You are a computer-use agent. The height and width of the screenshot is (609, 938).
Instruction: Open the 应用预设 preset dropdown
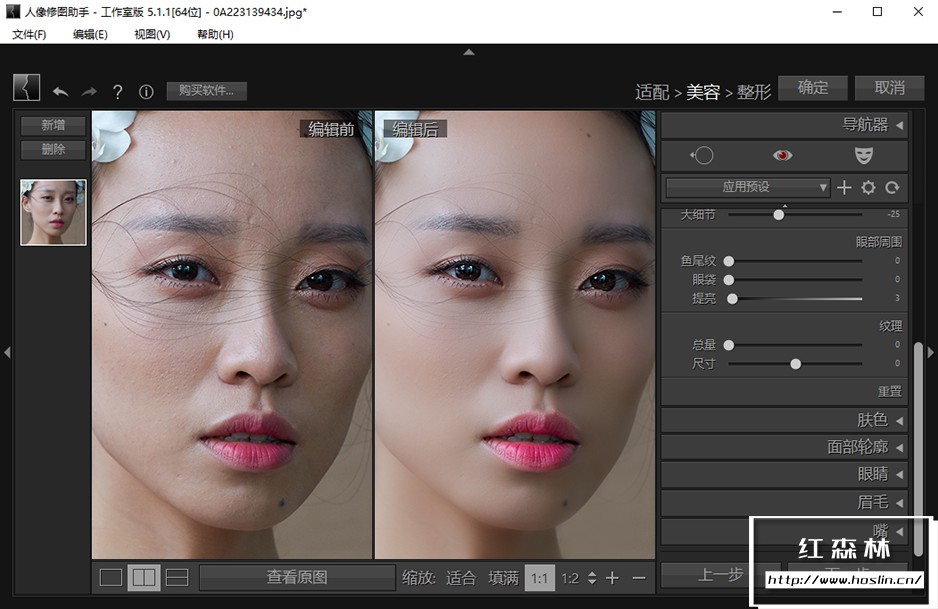click(x=748, y=187)
